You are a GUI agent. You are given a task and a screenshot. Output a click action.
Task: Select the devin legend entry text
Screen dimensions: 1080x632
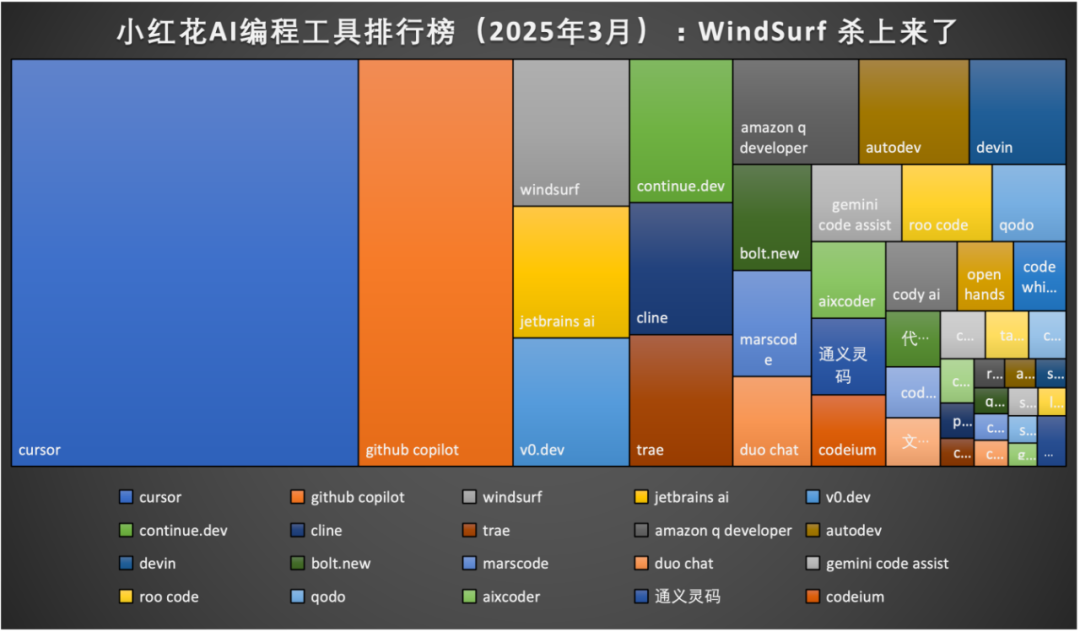tap(157, 563)
